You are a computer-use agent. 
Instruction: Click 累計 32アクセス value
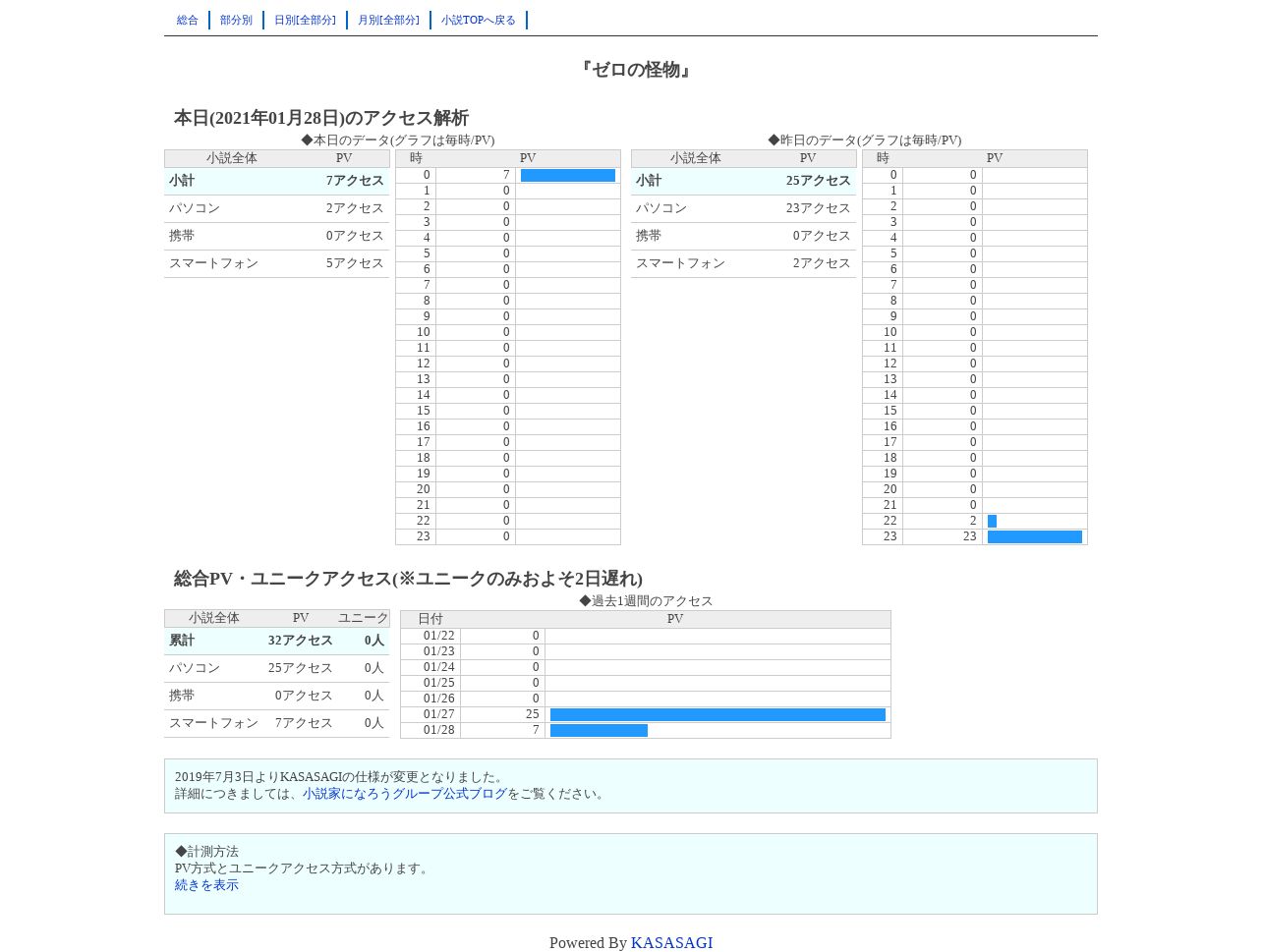point(301,641)
